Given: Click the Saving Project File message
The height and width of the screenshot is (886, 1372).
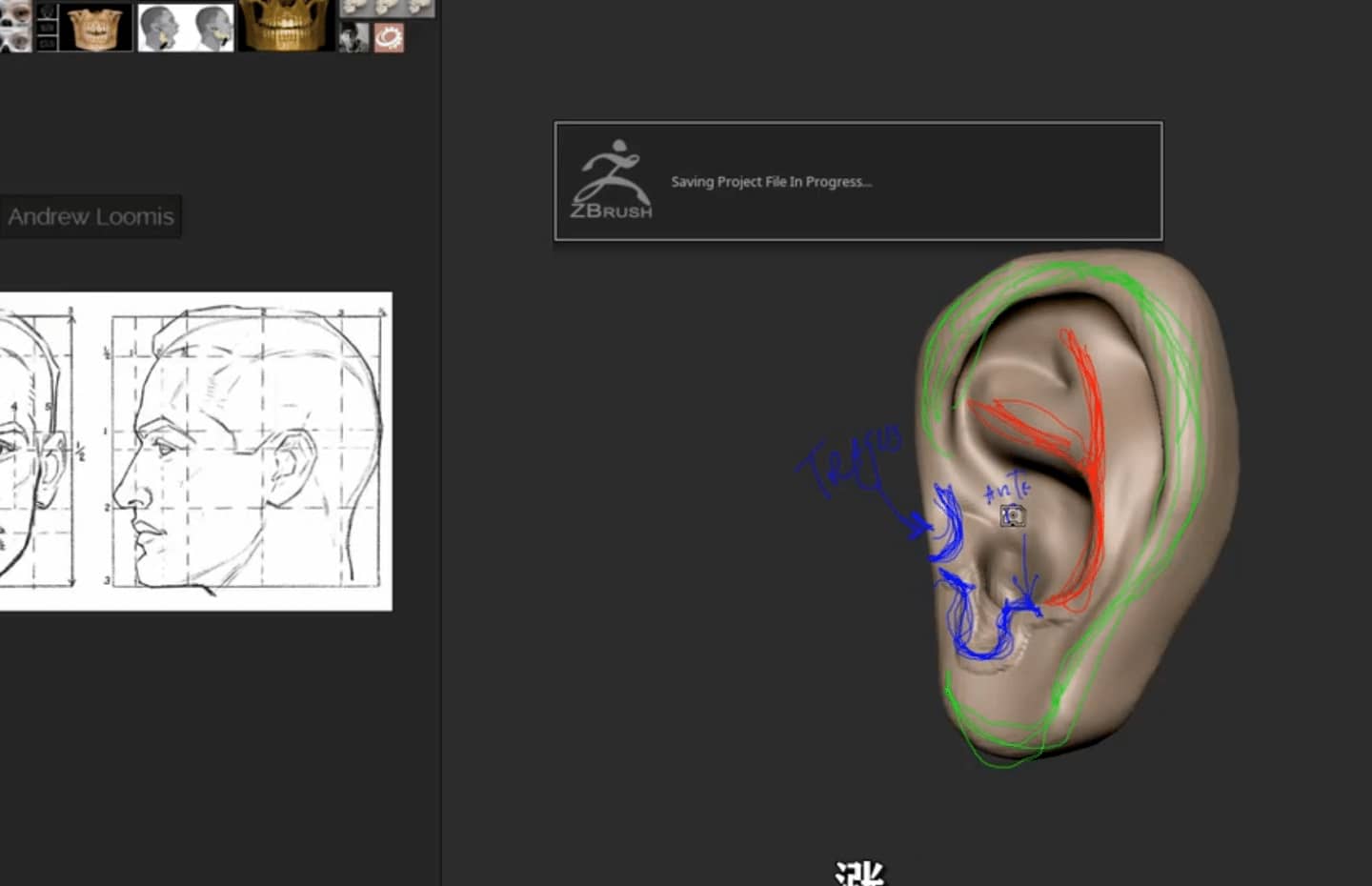Looking at the screenshot, I should coord(771,182).
